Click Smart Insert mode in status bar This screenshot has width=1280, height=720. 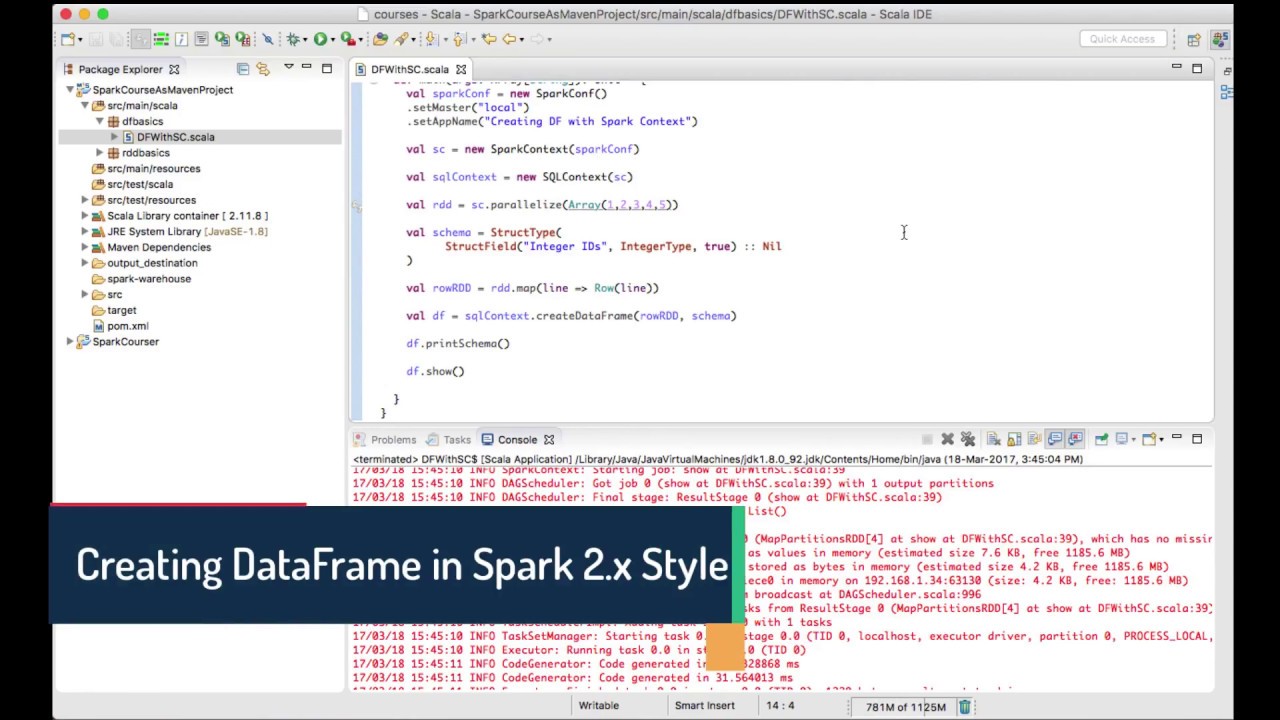(x=704, y=706)
